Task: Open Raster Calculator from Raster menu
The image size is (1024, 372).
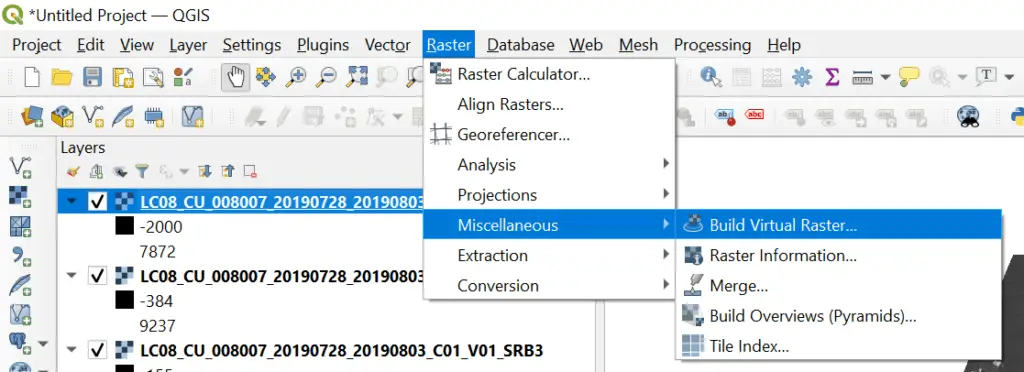Action: (x=549, y=74)
